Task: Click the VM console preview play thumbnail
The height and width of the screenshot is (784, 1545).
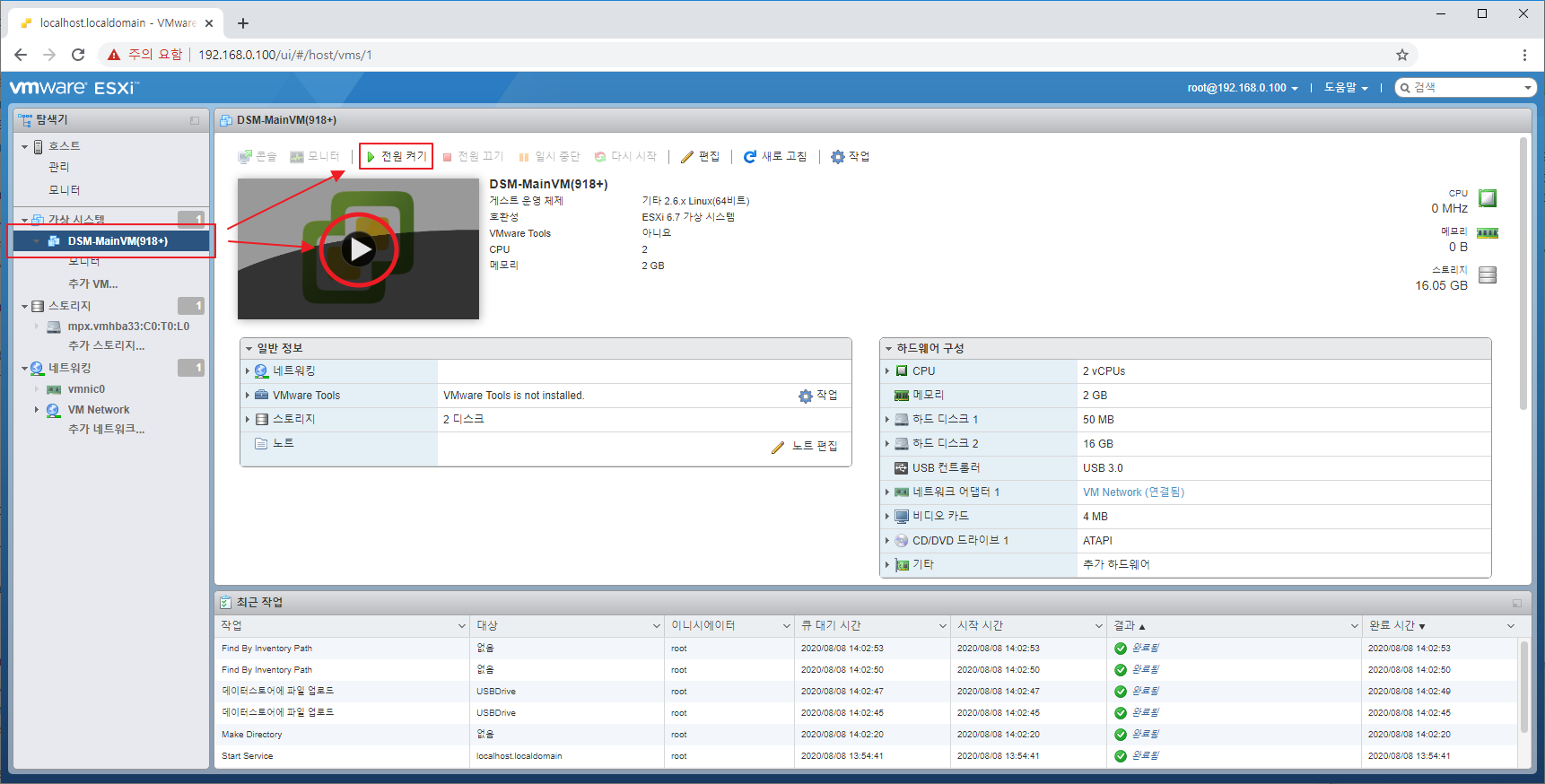Action: click(358, 248)
